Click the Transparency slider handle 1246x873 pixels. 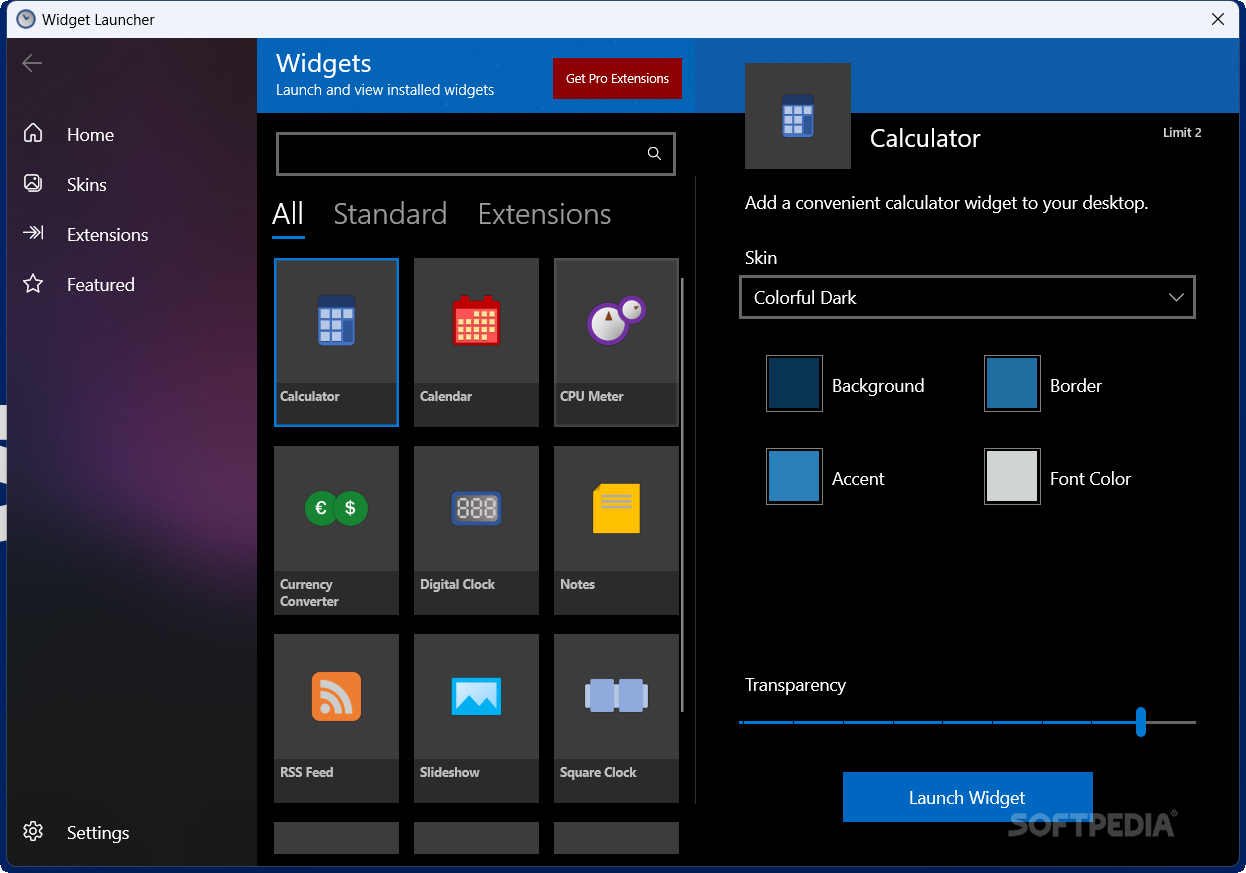point(1140,721)
